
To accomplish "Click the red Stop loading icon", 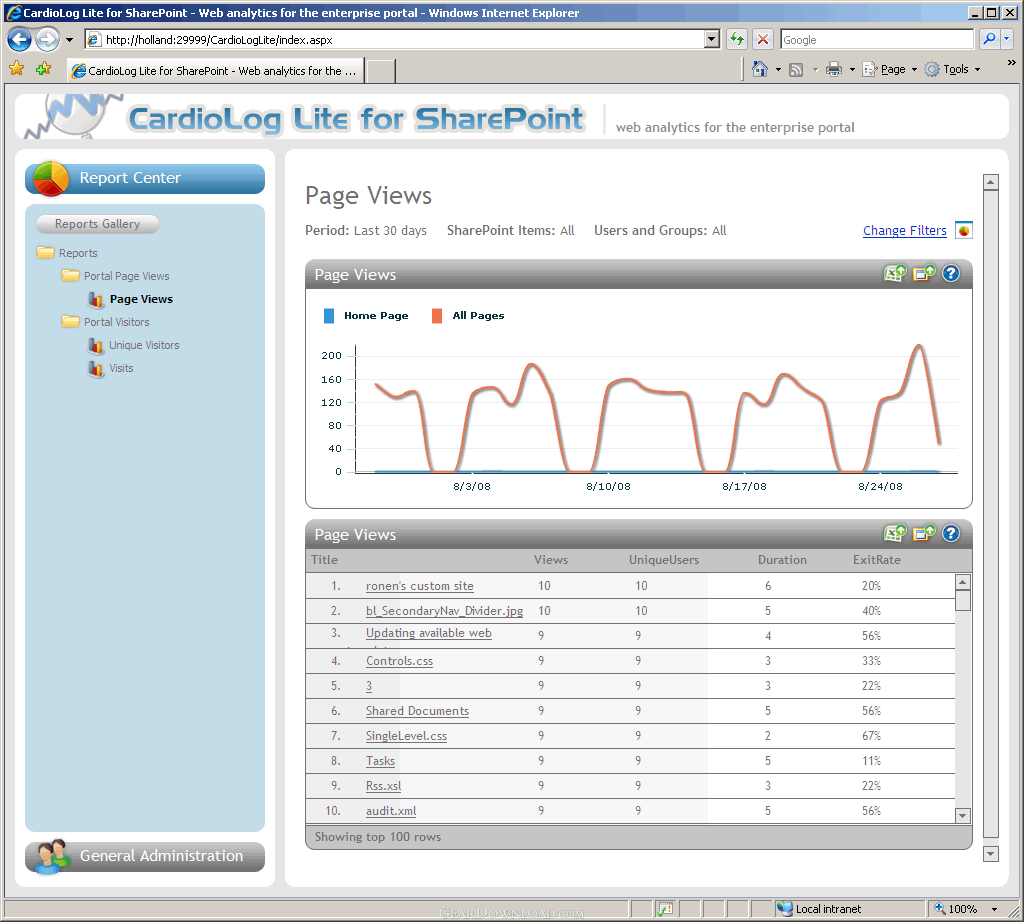I will tap(762, 39).
